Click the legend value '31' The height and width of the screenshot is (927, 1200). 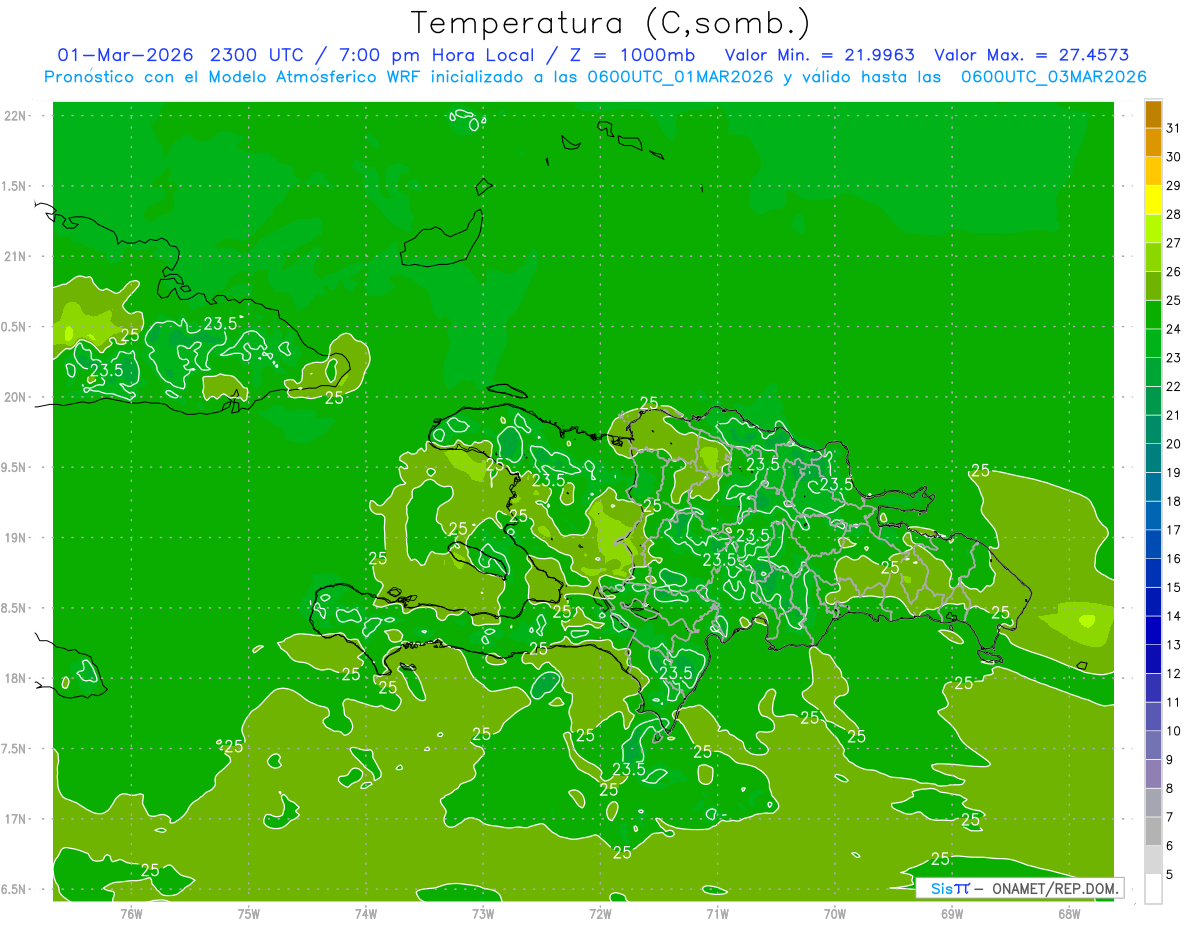(1174, 128)
